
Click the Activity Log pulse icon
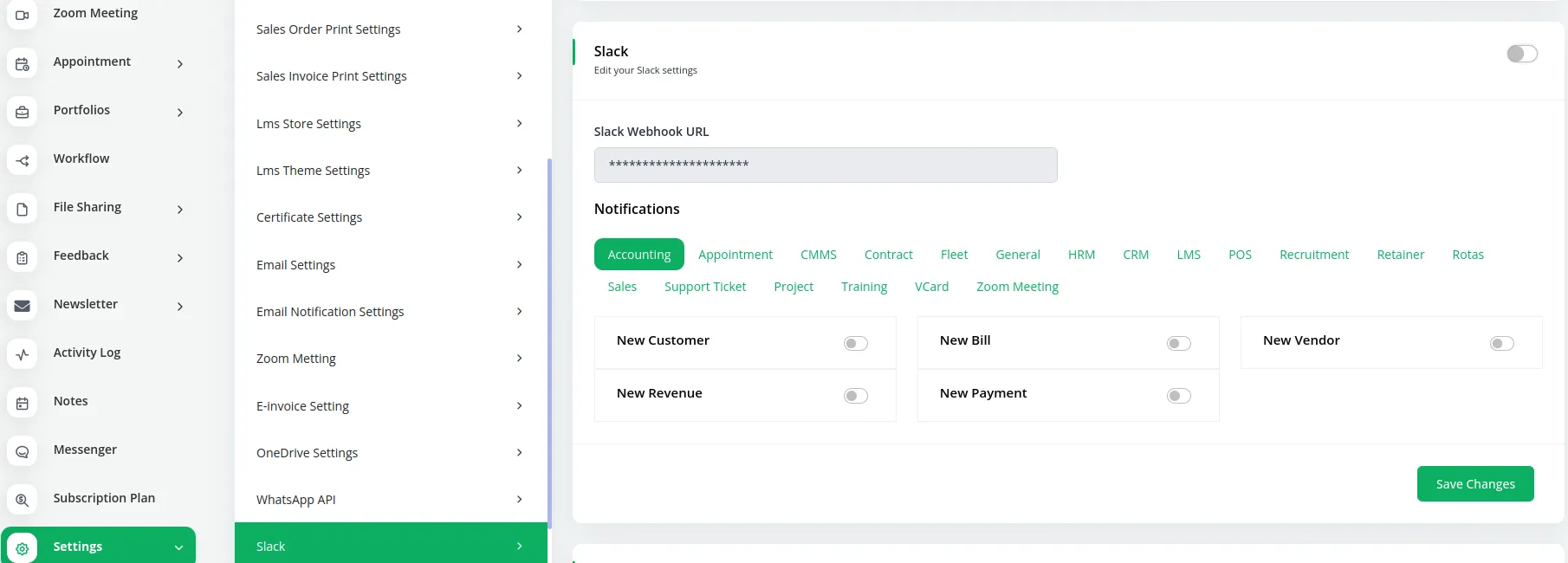click(x=23, y=355)
